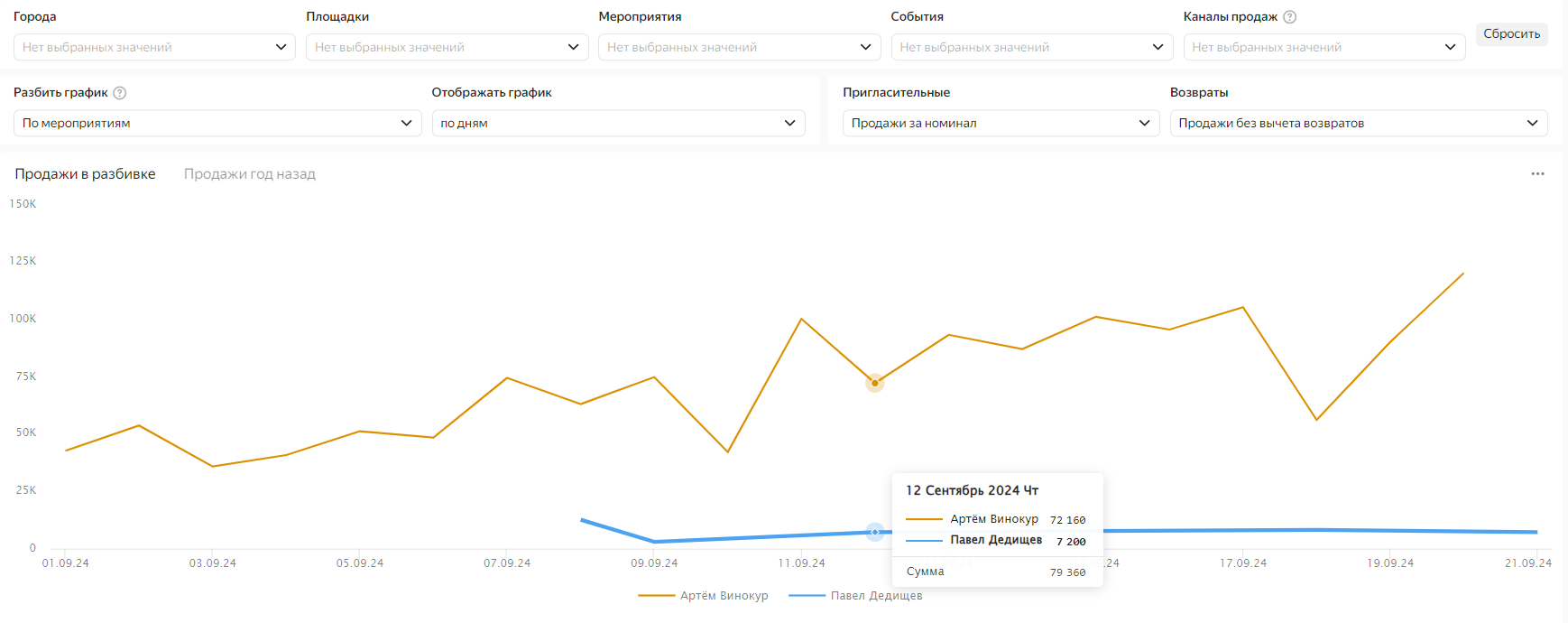Open the chart three-dots options menu
Viewport: 1568px width, 623px height.
click(x=1537, y=174)
